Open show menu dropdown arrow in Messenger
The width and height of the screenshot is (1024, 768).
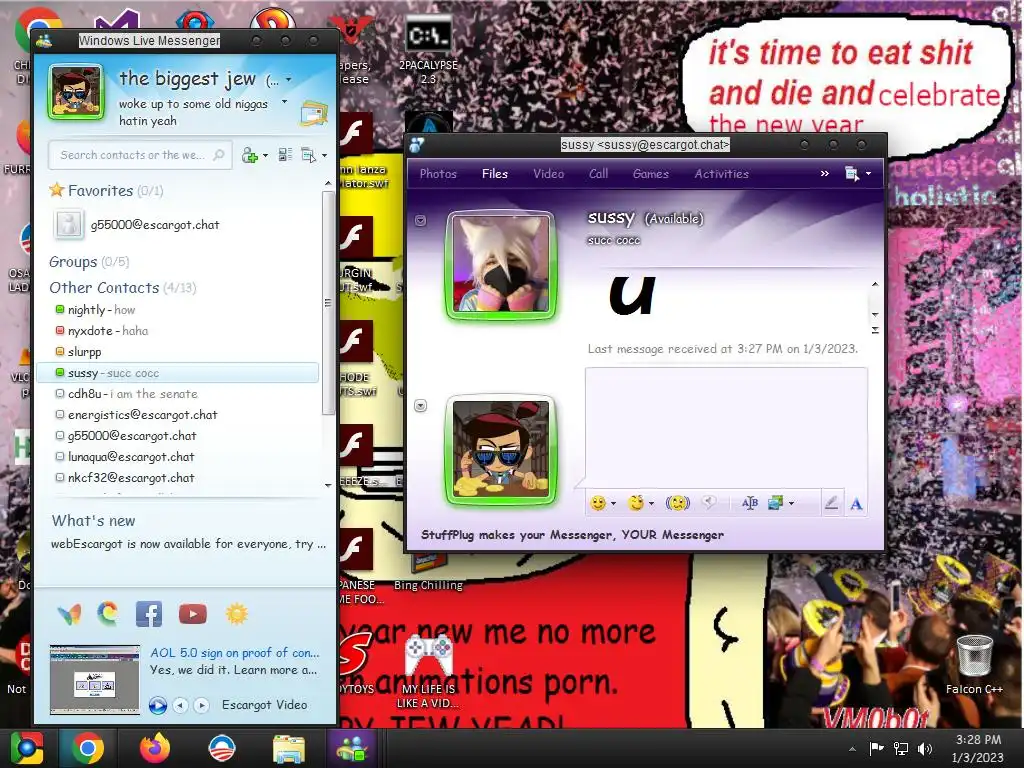[x=325, y=155]
